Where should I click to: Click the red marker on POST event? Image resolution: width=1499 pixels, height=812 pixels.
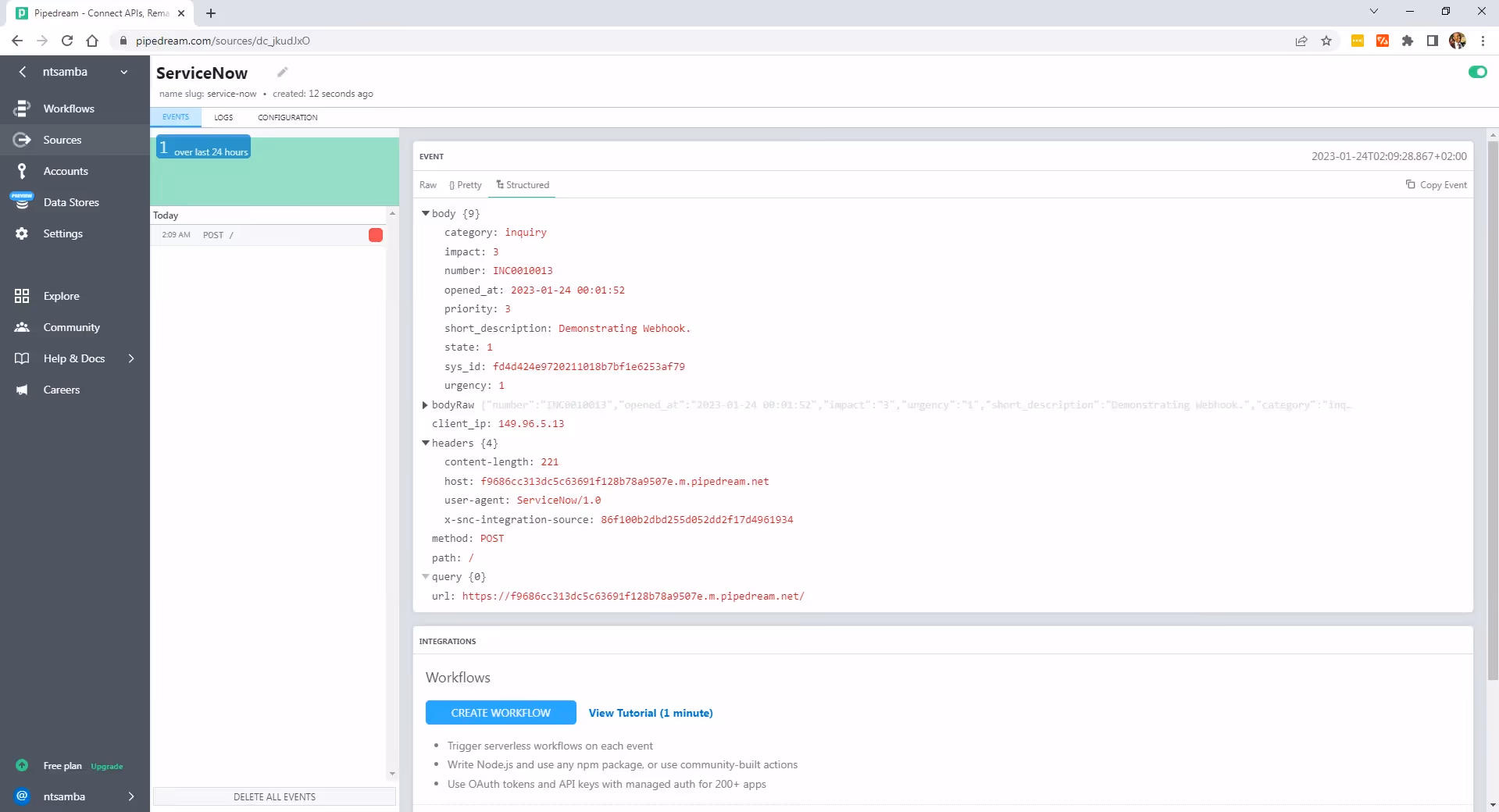pyautogui.click(x=376, y=235)
